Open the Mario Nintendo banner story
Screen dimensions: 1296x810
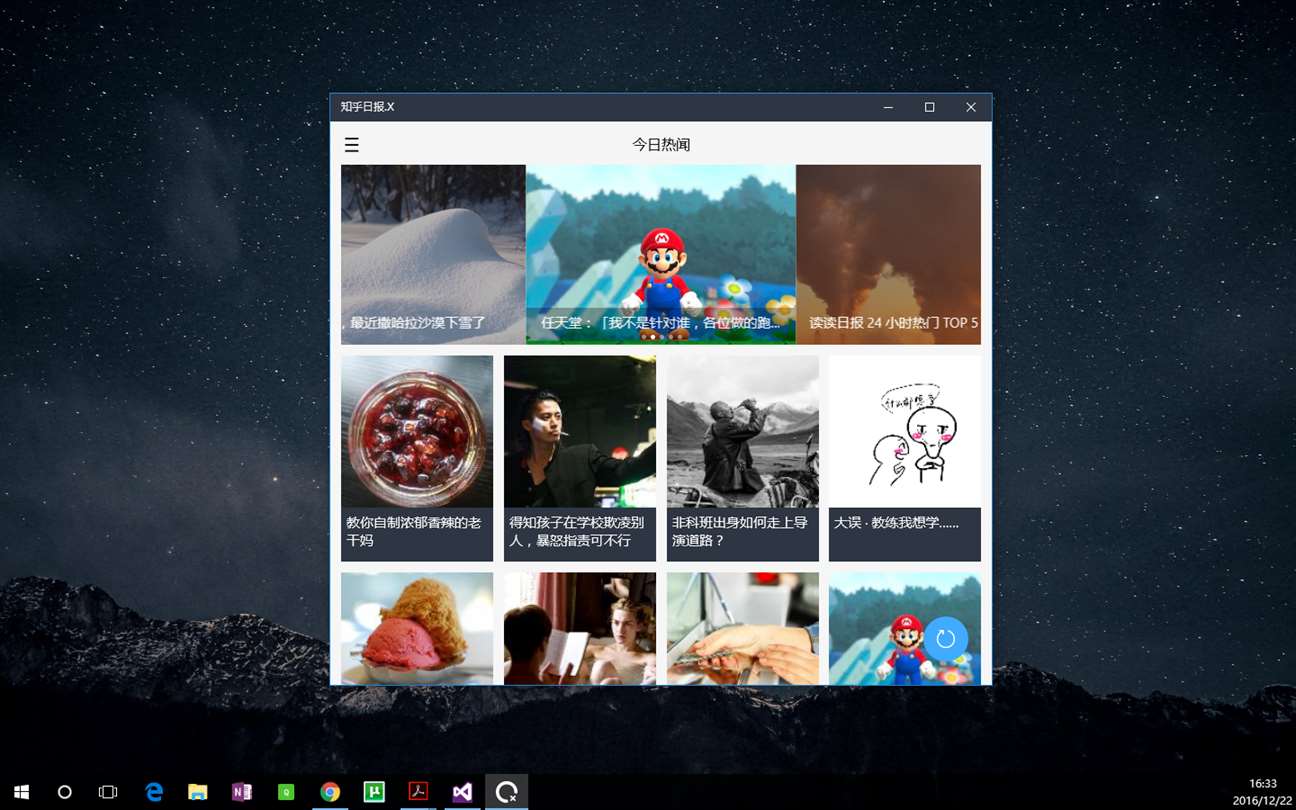pyautogui.click(x=661, y=254)
